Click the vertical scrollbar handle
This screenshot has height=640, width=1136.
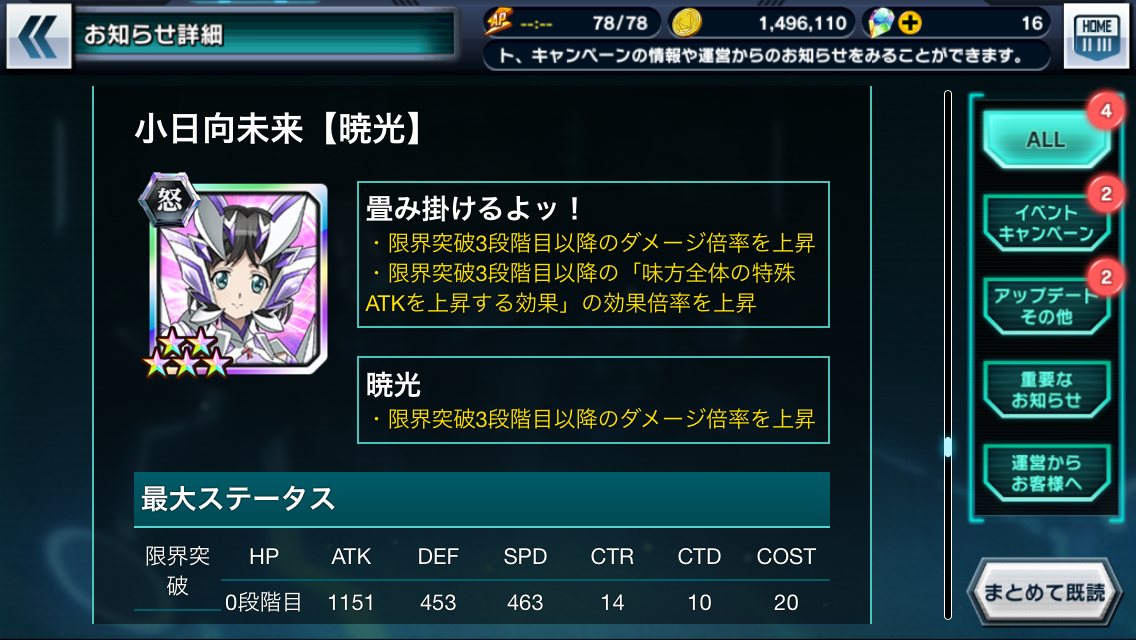(x=947, y=446)
